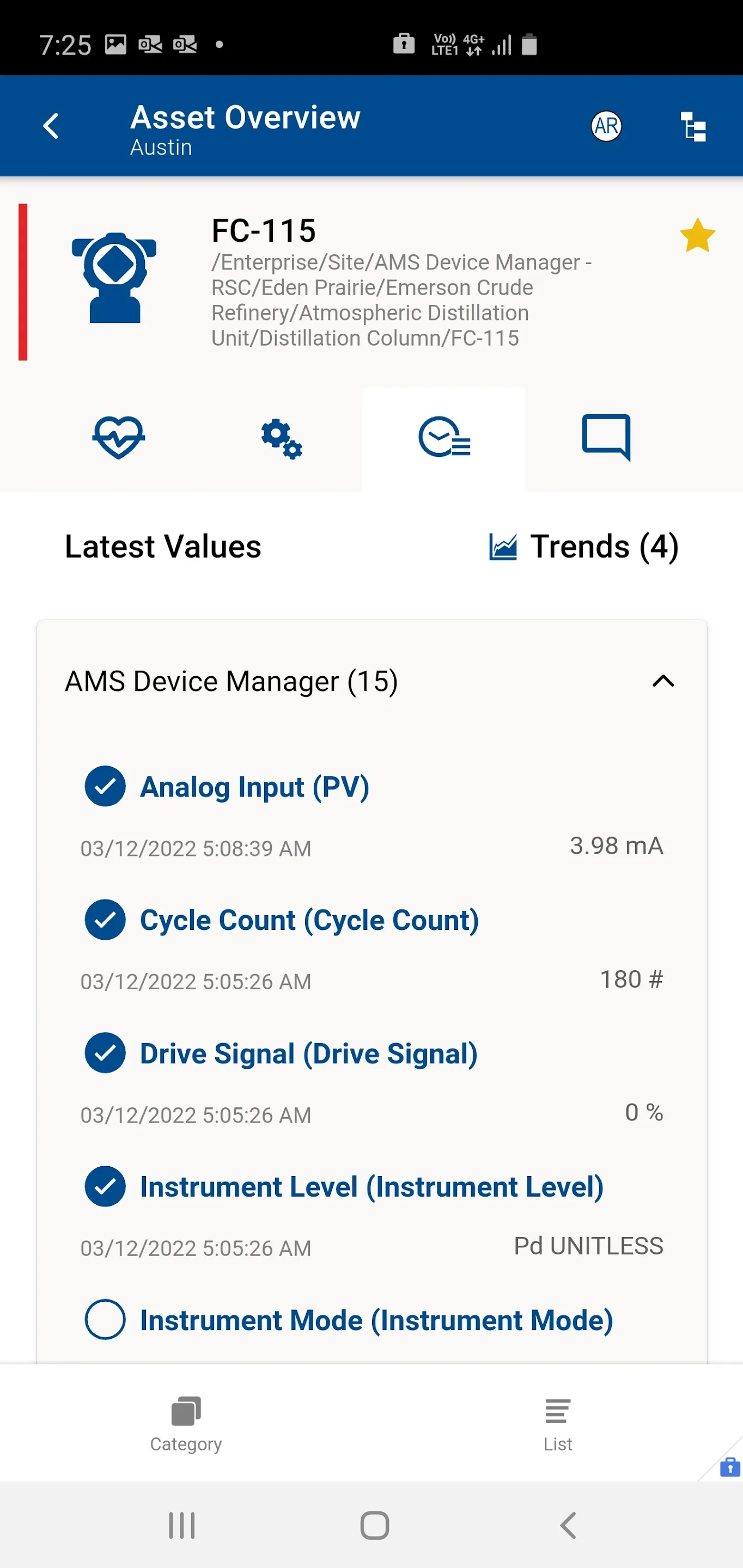The image size is (743, 1568).
Task: Tap the FC-115 asset path text
Action: point(401,300)
